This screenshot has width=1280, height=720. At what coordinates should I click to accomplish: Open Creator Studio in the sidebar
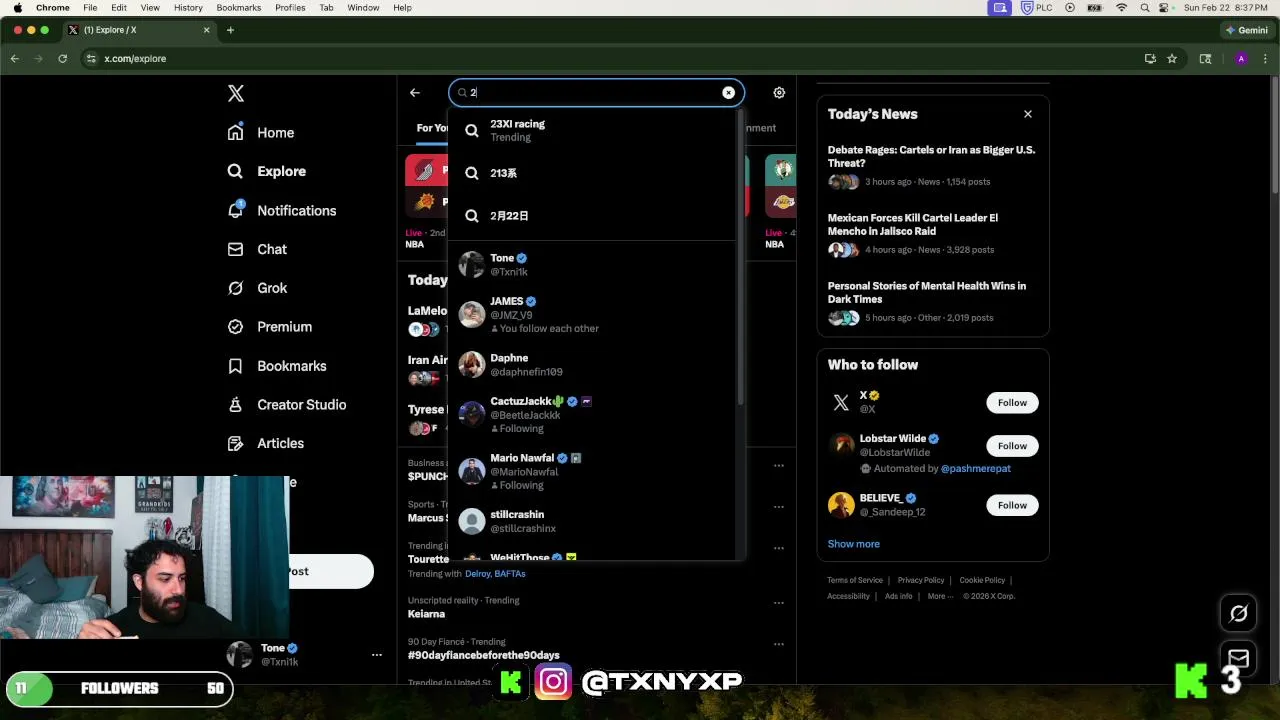(287, 405)
